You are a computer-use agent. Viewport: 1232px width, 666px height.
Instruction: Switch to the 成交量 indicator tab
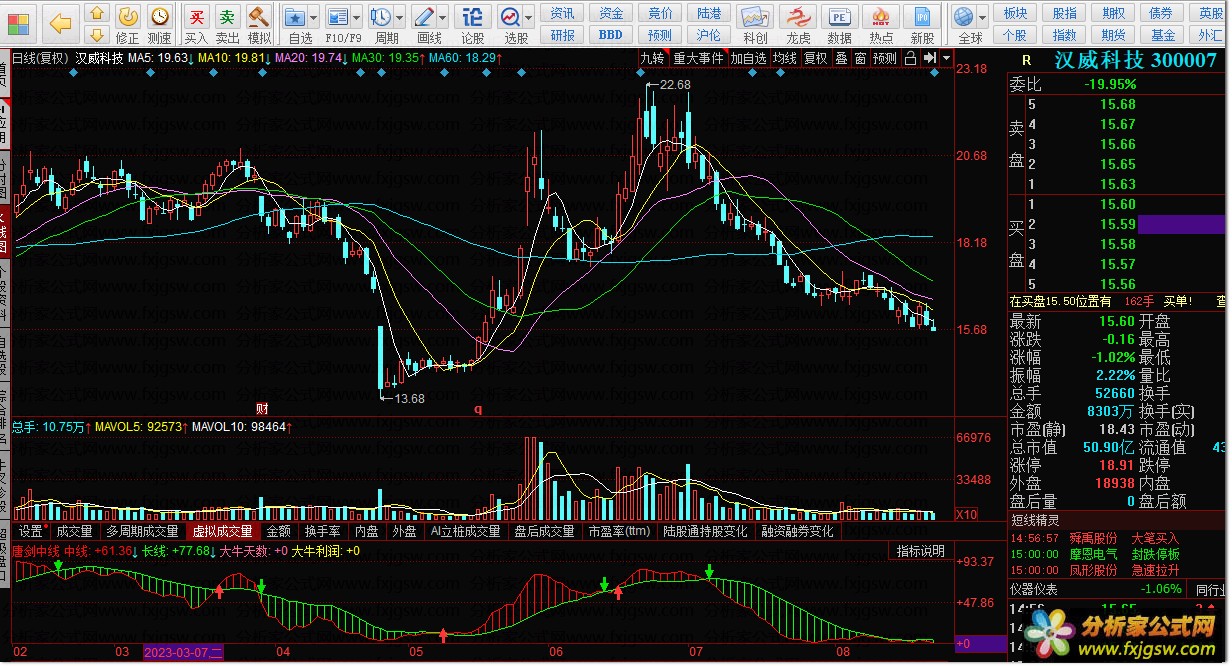click(75, 532)
